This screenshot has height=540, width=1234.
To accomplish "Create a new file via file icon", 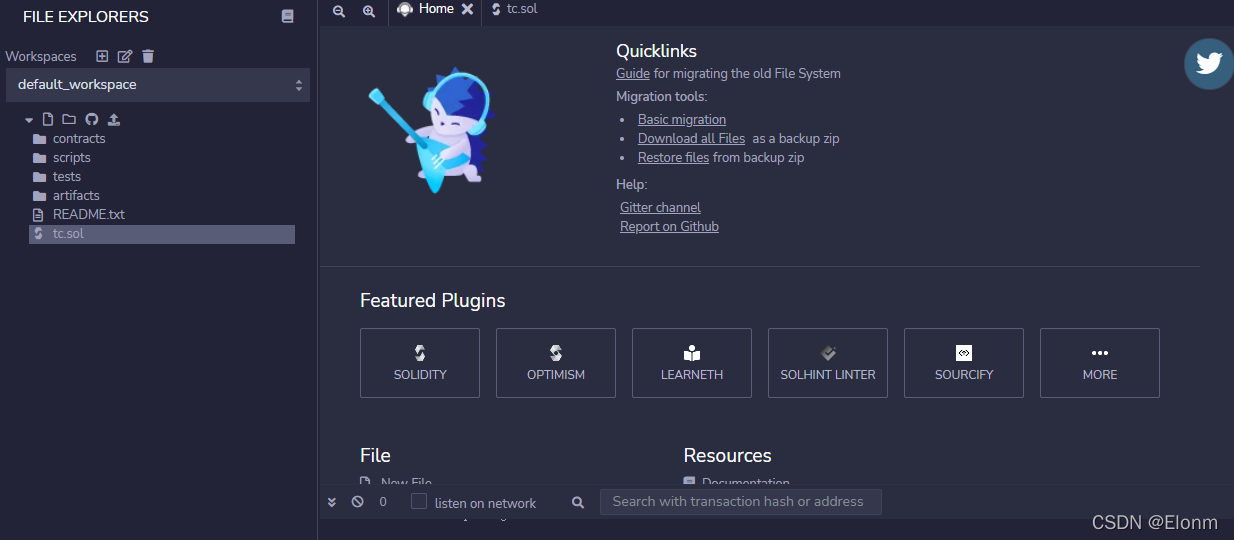I will [x=47, y=119].
